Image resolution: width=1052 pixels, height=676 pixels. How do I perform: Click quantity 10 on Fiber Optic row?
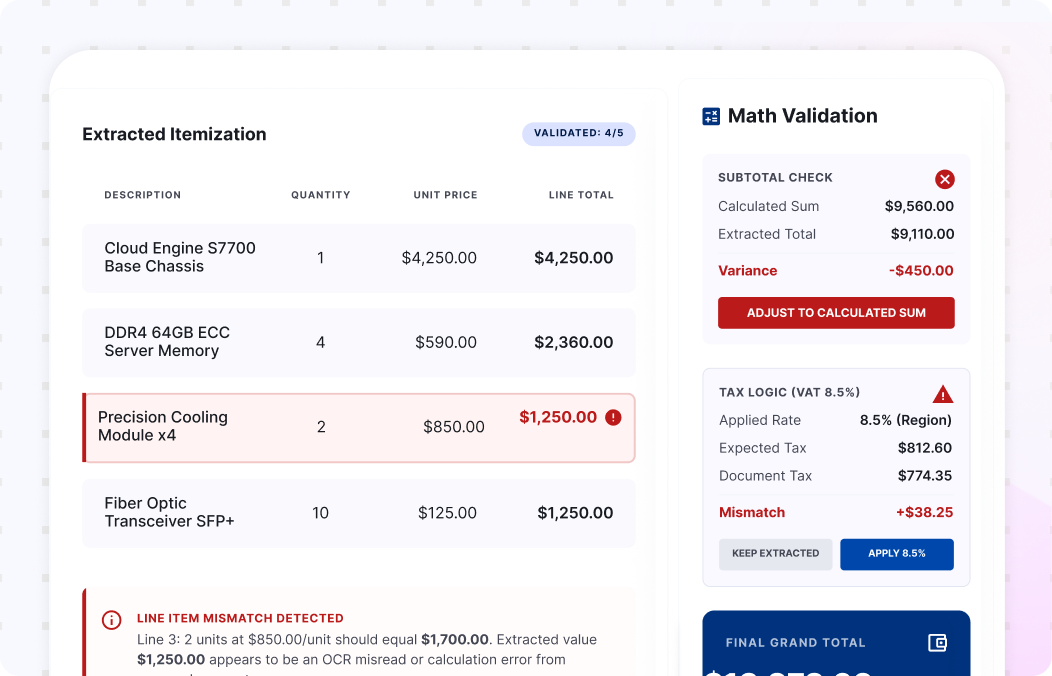click(x=321, y=513)
